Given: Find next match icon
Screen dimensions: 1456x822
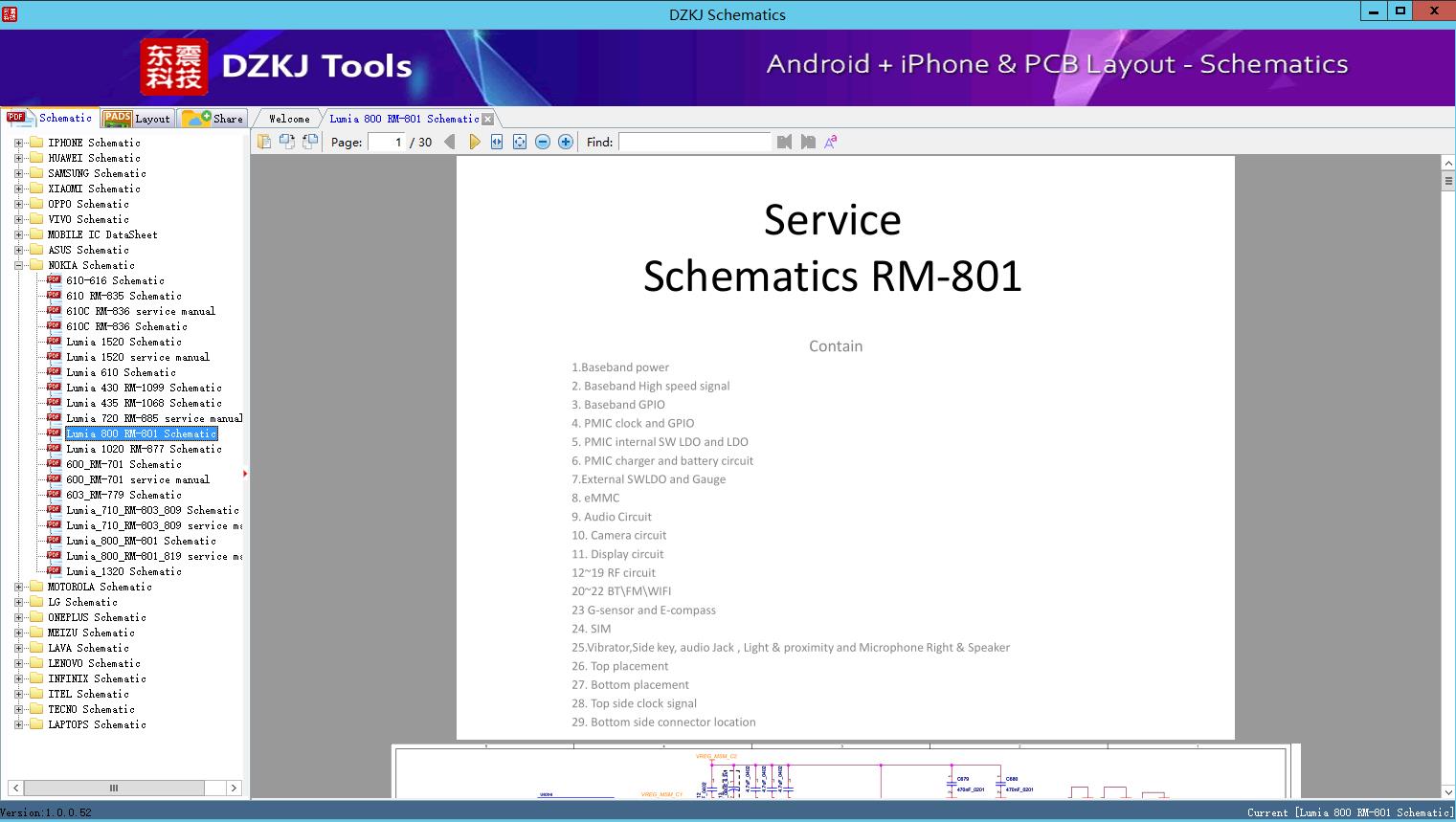Looking at the screenshot, I should coord(808,142).
